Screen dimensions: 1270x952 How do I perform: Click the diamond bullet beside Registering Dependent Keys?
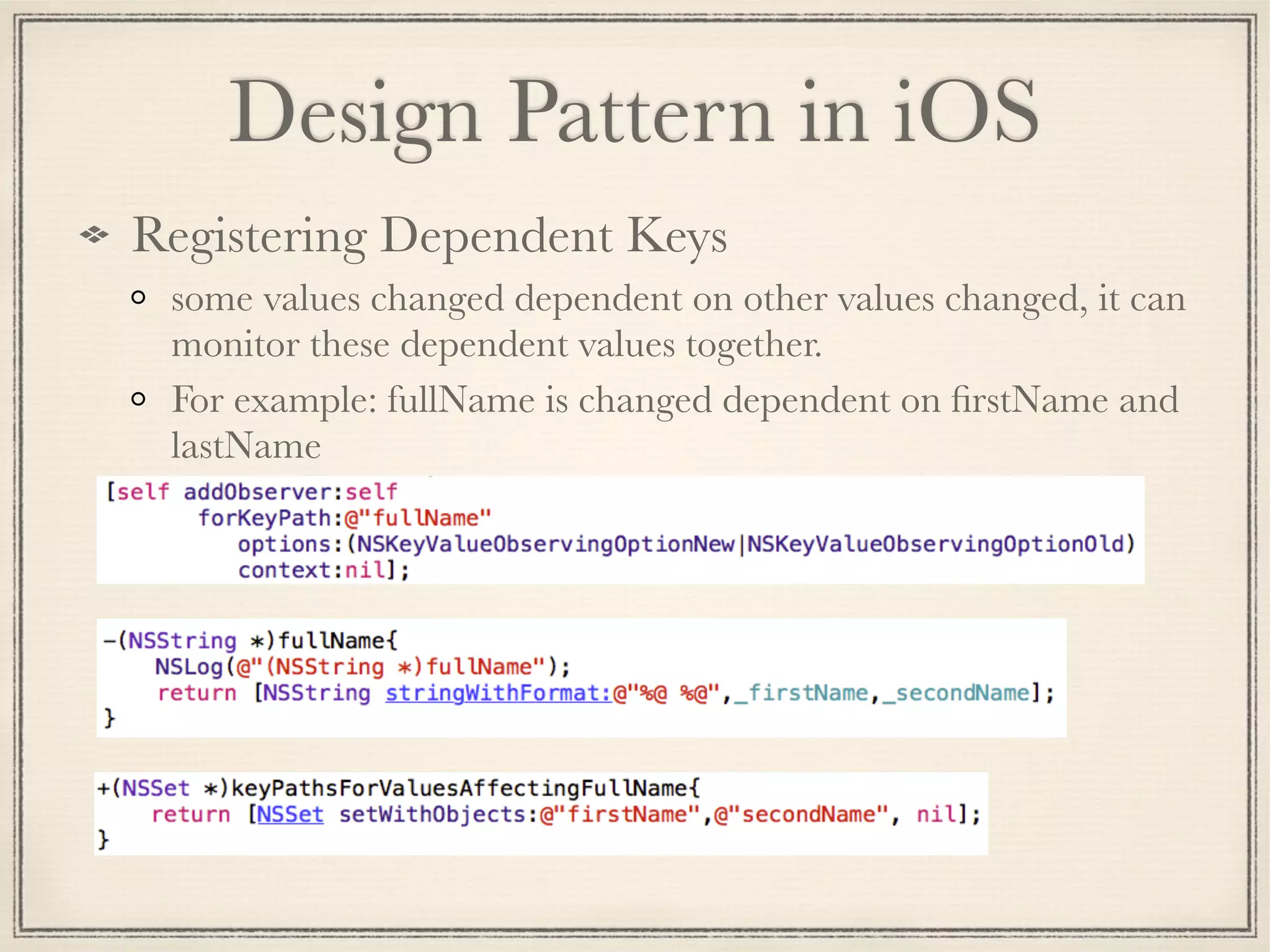tap(94, 236)
